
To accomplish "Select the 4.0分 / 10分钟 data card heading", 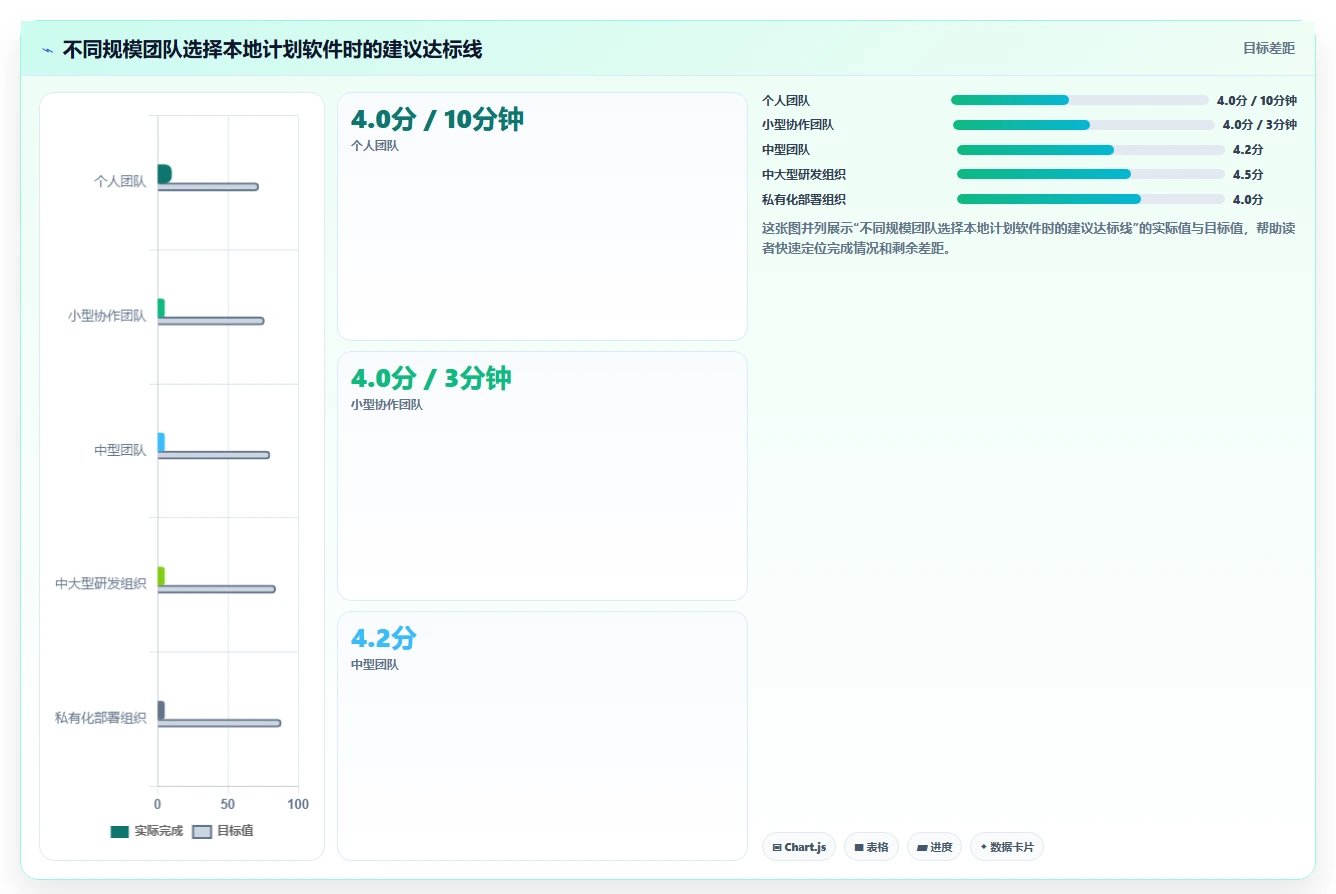I will pos(437,120).
